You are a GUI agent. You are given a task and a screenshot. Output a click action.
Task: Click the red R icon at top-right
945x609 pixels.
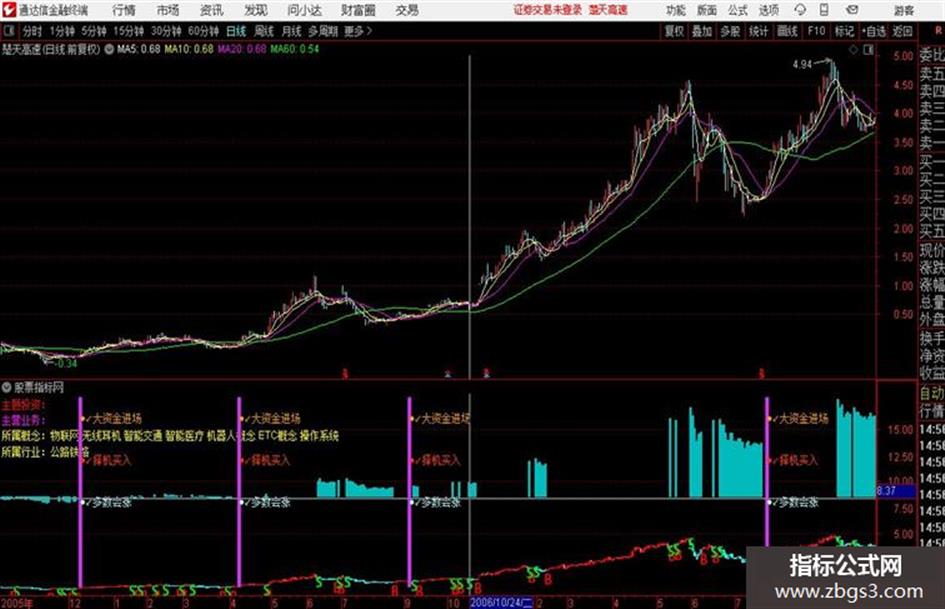[x=939, y=30]
